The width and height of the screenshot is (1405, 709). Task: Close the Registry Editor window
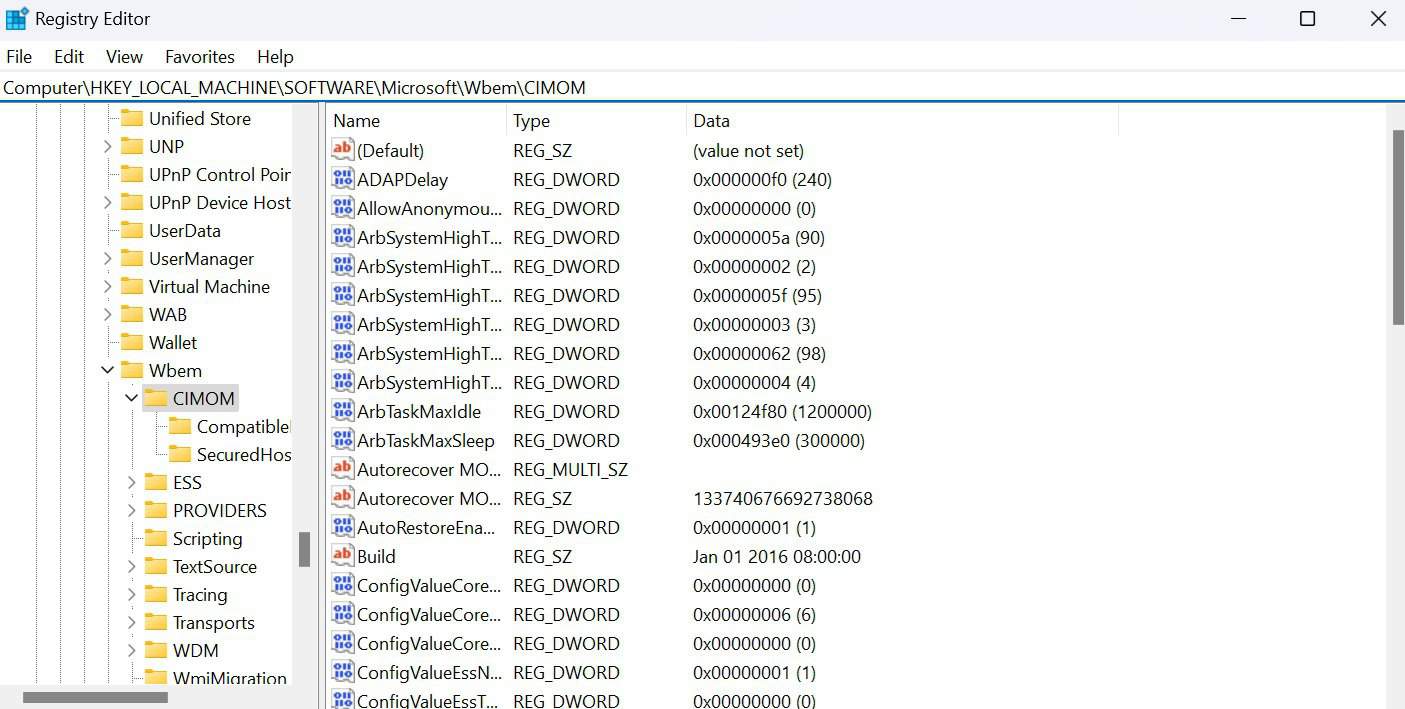point(1378,18)
